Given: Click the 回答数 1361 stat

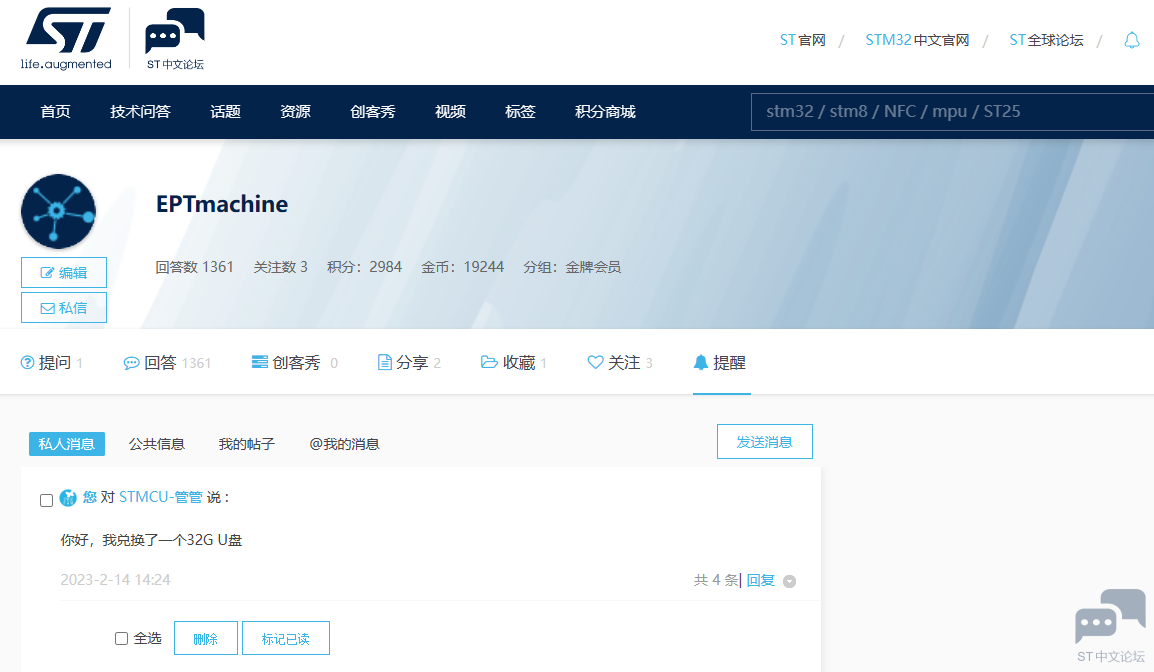Looking at the screenshot, I should (x=194, y=267).
